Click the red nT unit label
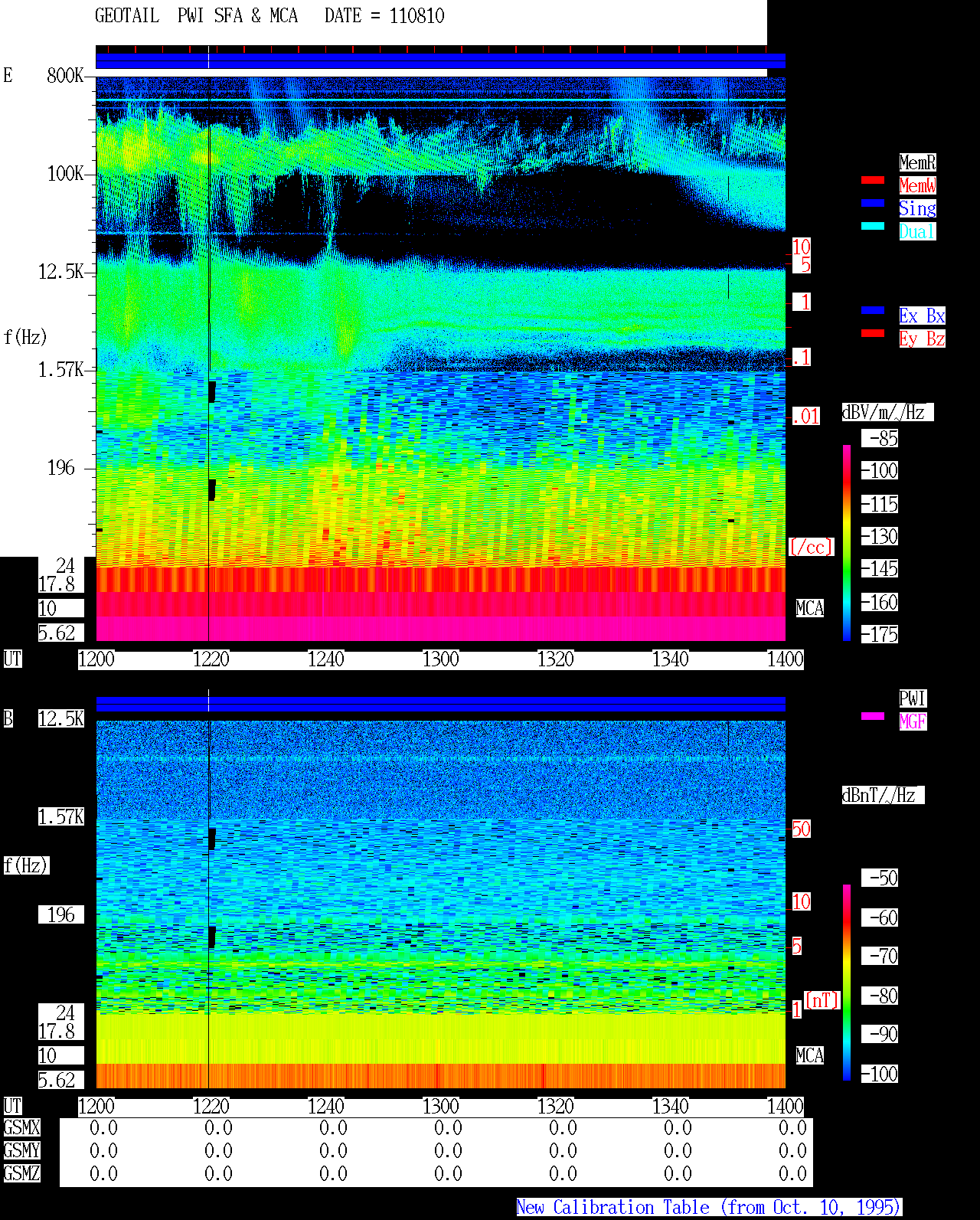The width and height of the screenshot is (980, 1220). click(x=822, y=1000)
